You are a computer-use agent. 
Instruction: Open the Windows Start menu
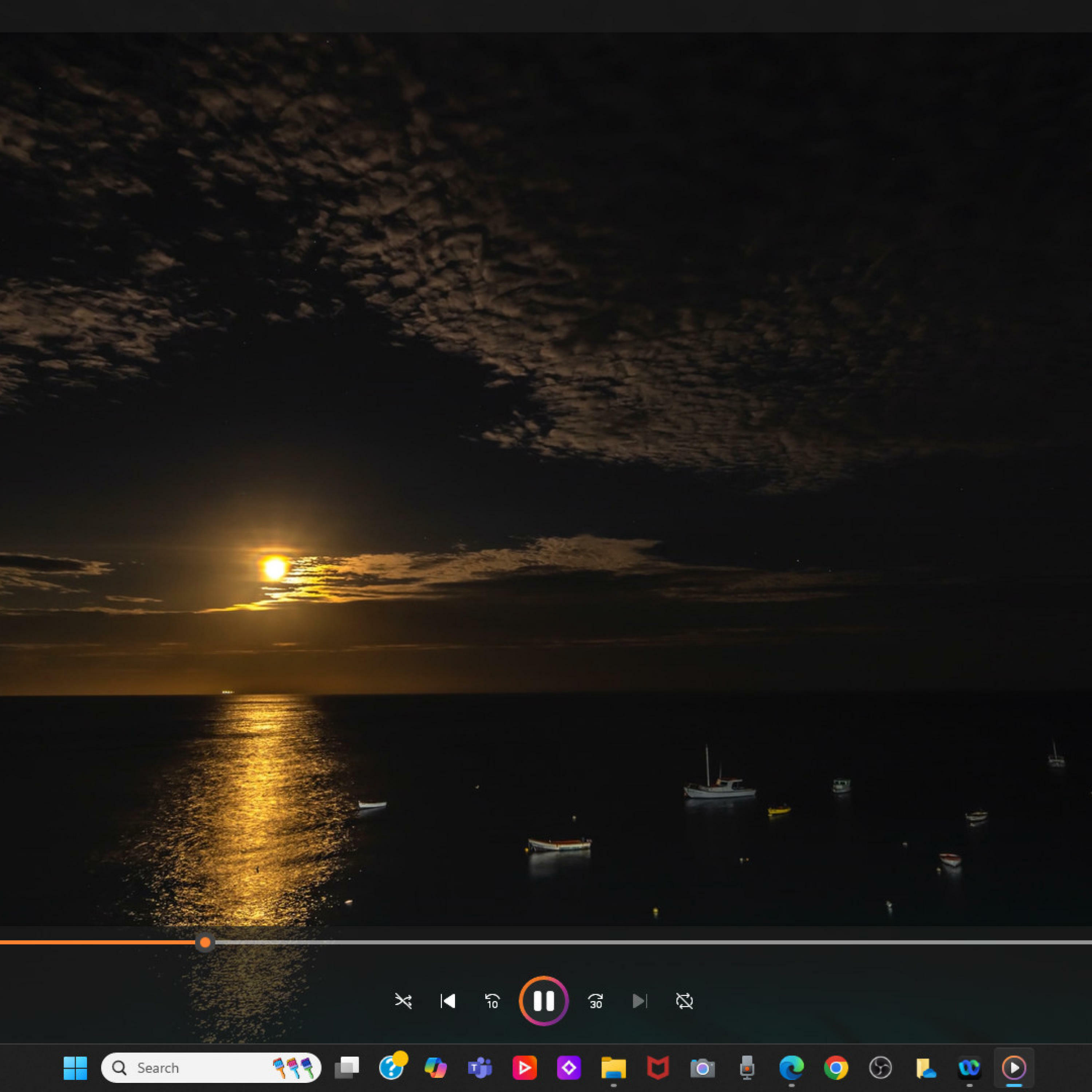75,1068
